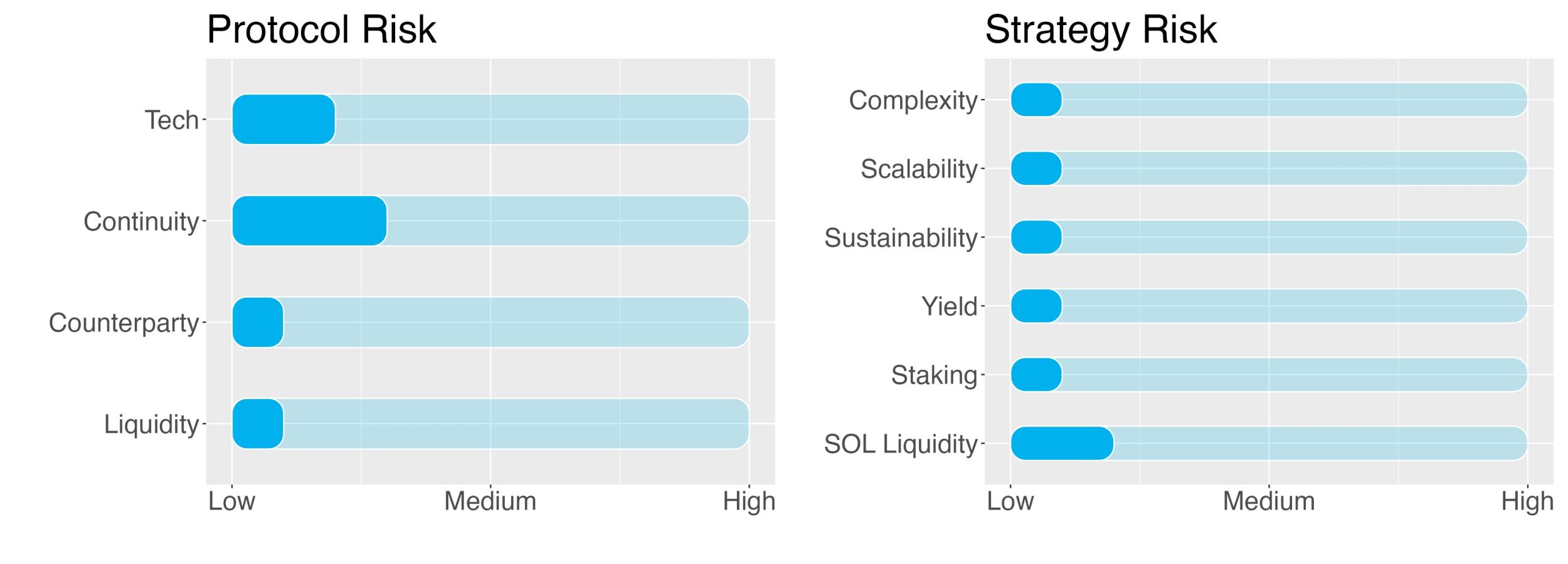Click Medium label under Strategy Risk chart

click(x=1268, y=501)
